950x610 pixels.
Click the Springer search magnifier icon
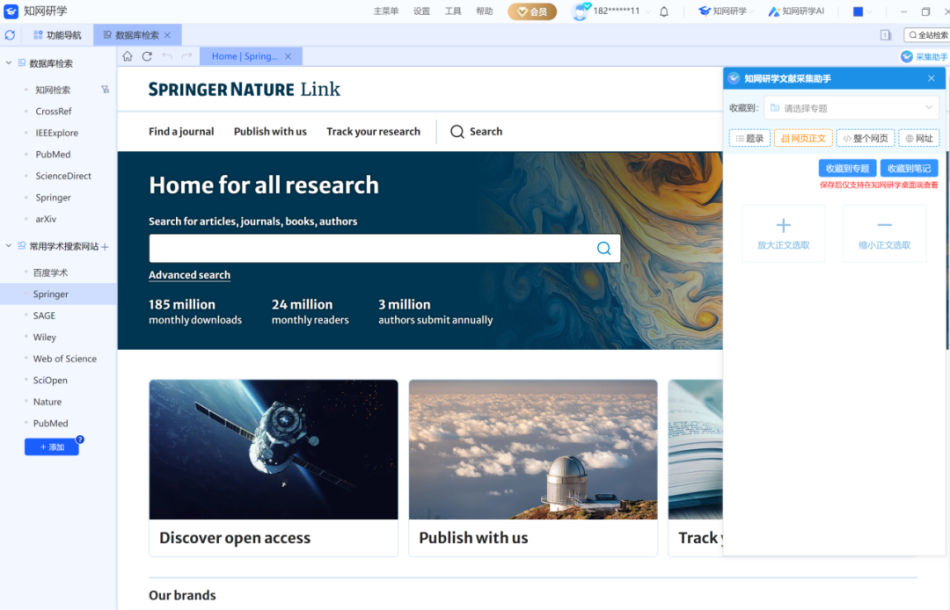(604, 249)
